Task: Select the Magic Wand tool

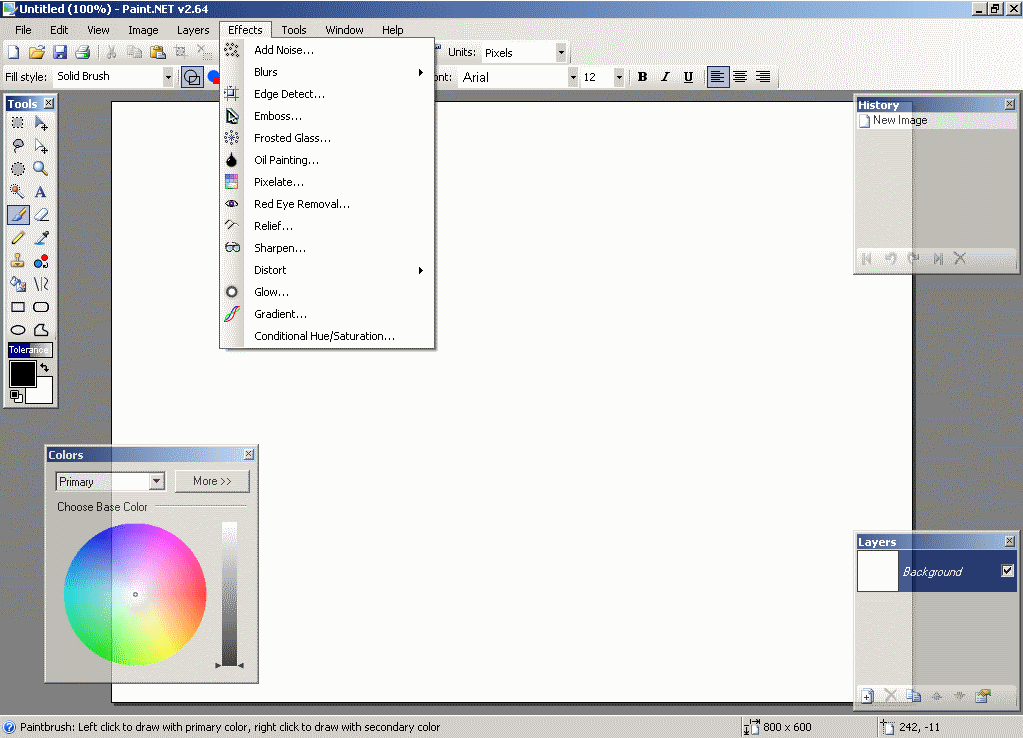Action: tap(18, 192)
